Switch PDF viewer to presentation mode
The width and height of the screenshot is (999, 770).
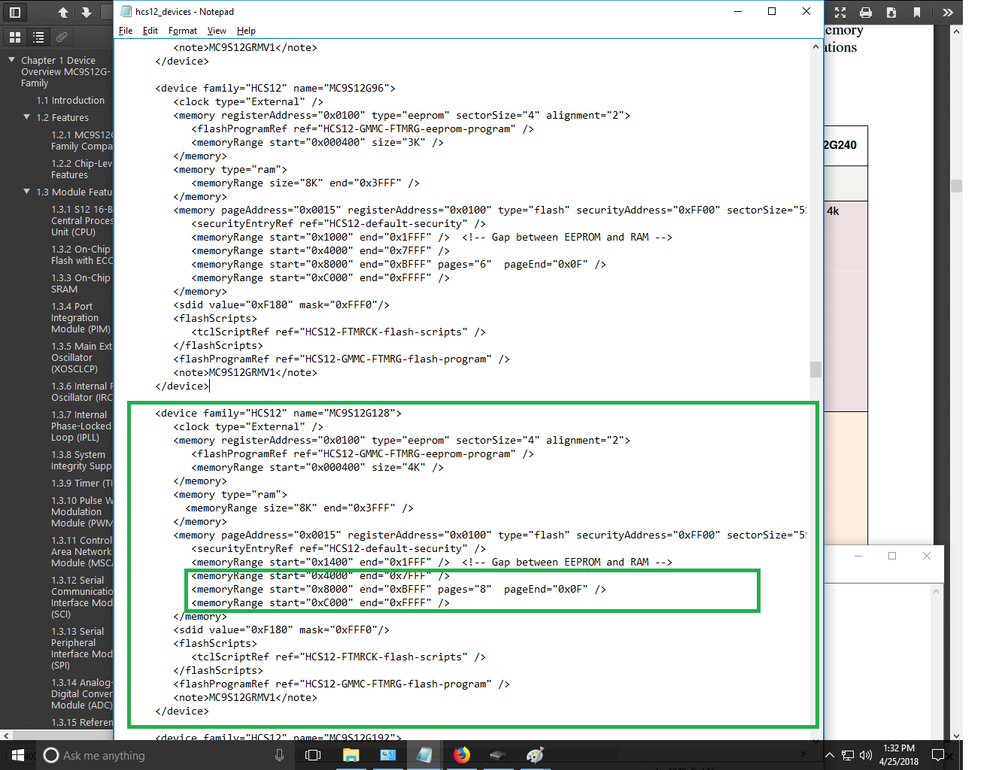pos(840,12)
